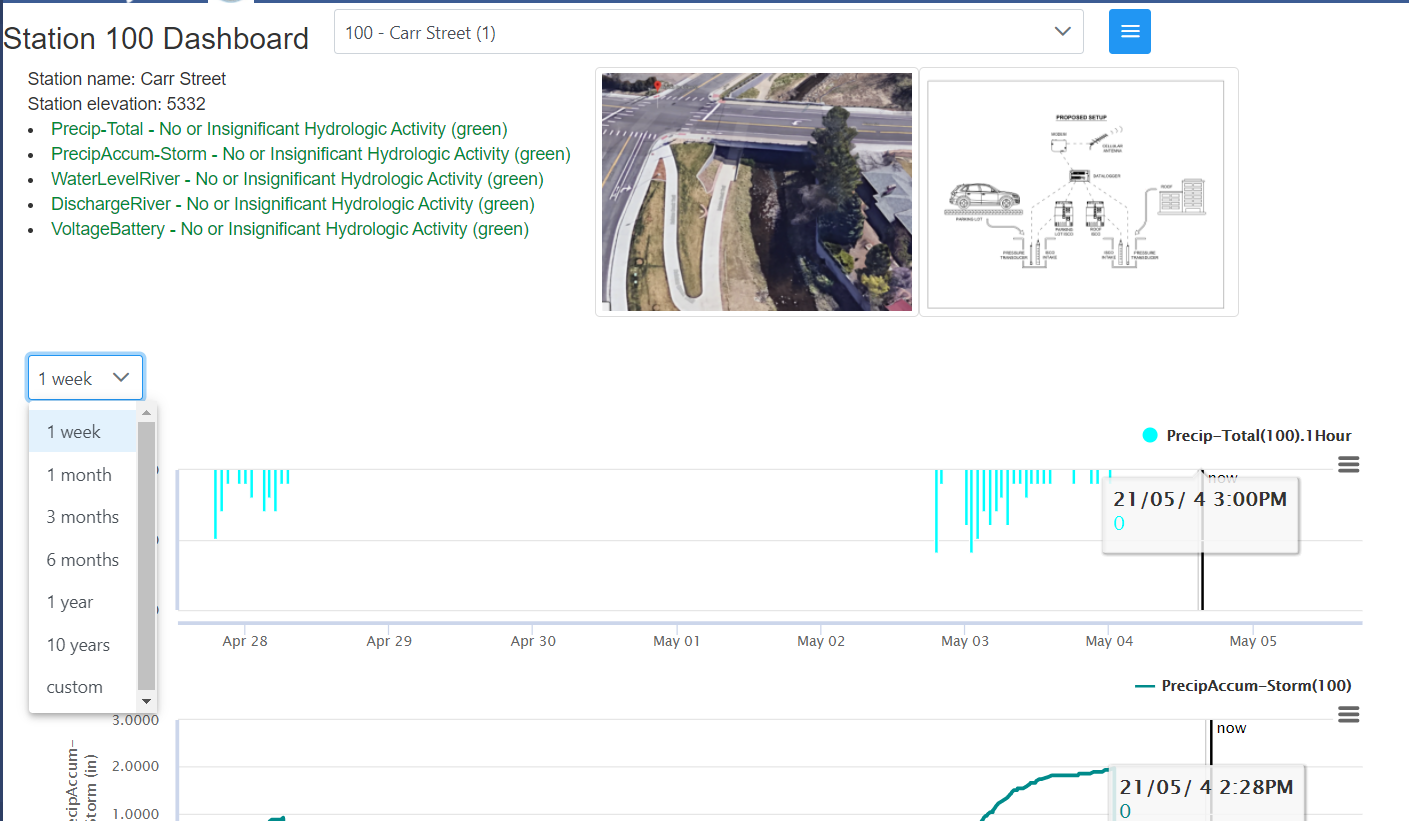The image size is (1409, 821).
Task: Pick '1 year' in the range list
Action: [x=82, y=602]
